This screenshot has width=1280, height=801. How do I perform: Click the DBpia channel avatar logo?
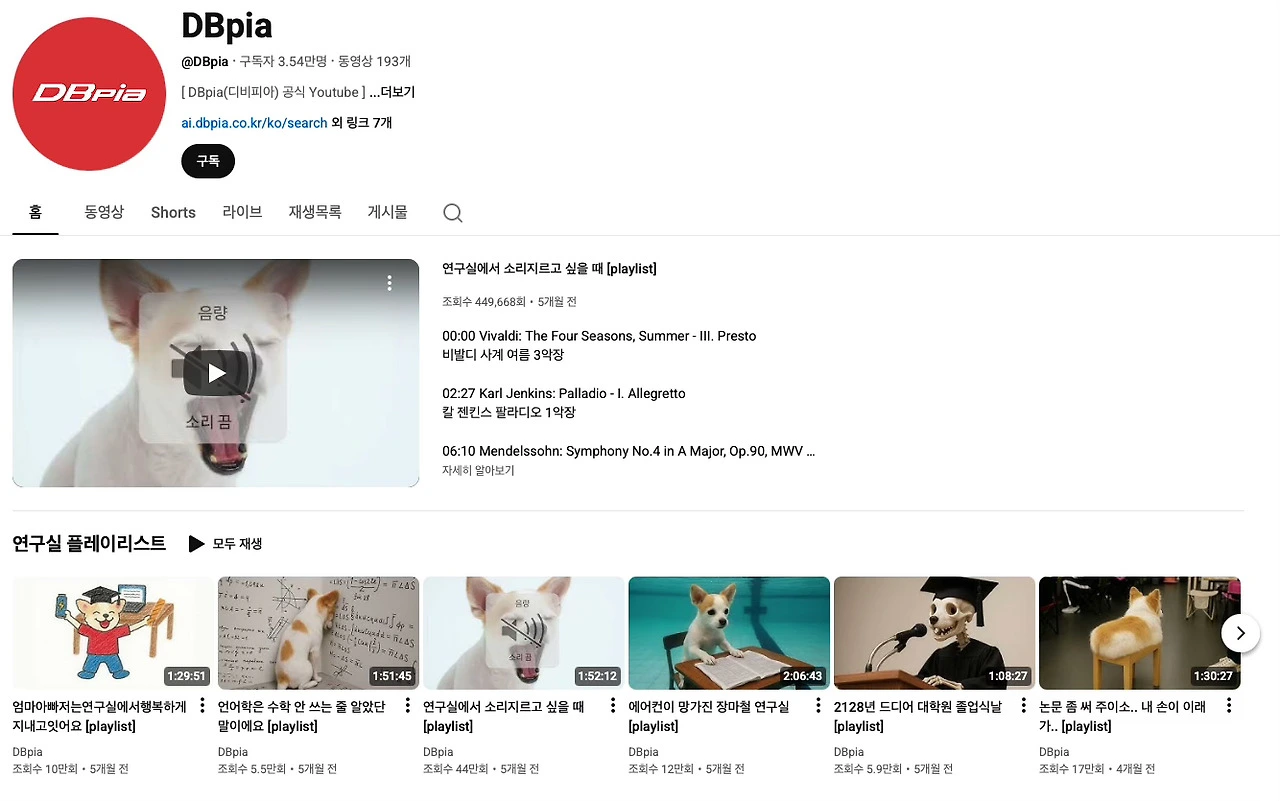pos(89,94)
